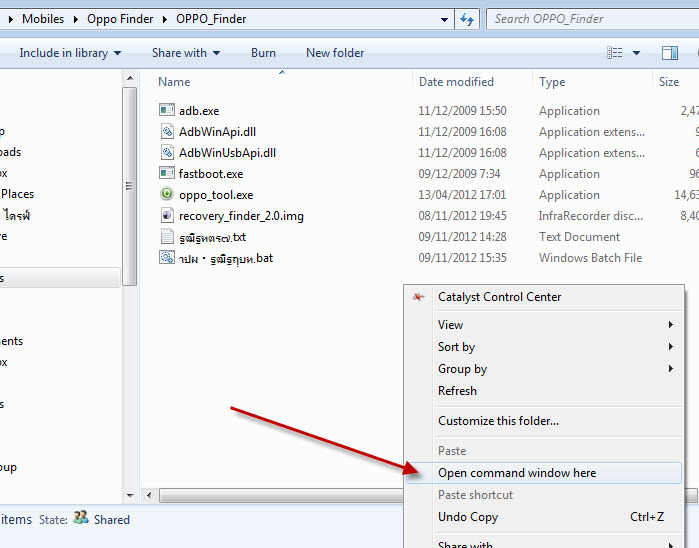Sort by the Name column header
The image size is (699, 548).
174,82
